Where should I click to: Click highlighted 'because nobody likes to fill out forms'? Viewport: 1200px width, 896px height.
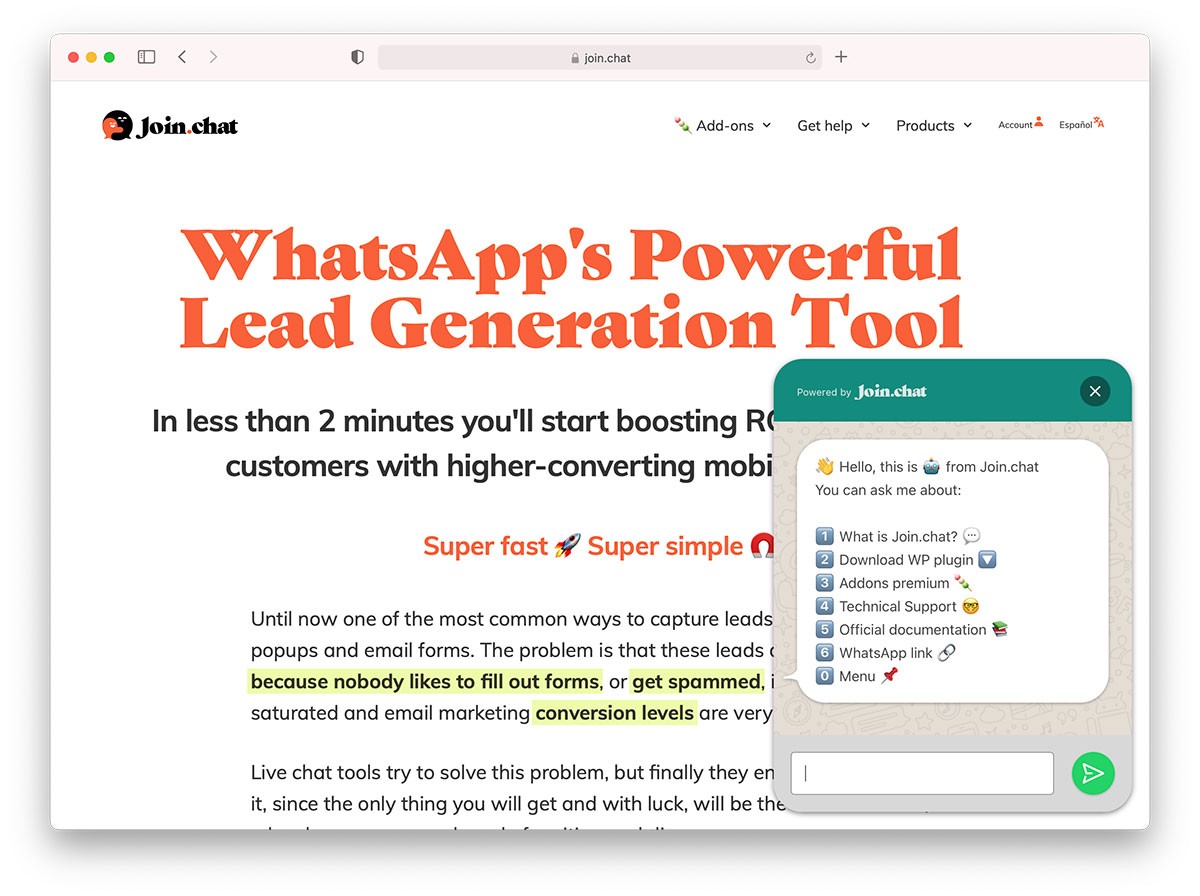pos(424,682)
